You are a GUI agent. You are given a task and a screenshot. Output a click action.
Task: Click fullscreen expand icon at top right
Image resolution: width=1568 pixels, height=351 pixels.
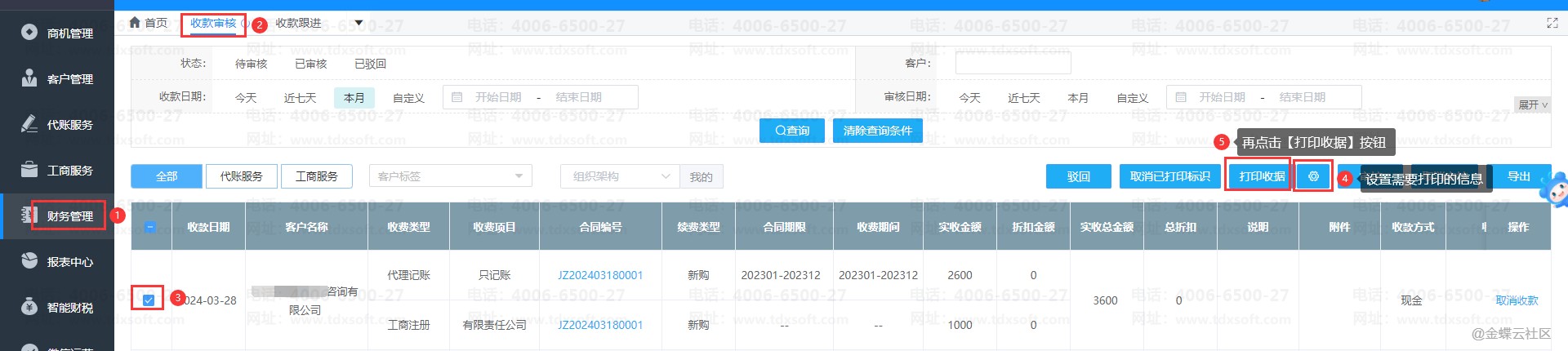click(1552, 23)
